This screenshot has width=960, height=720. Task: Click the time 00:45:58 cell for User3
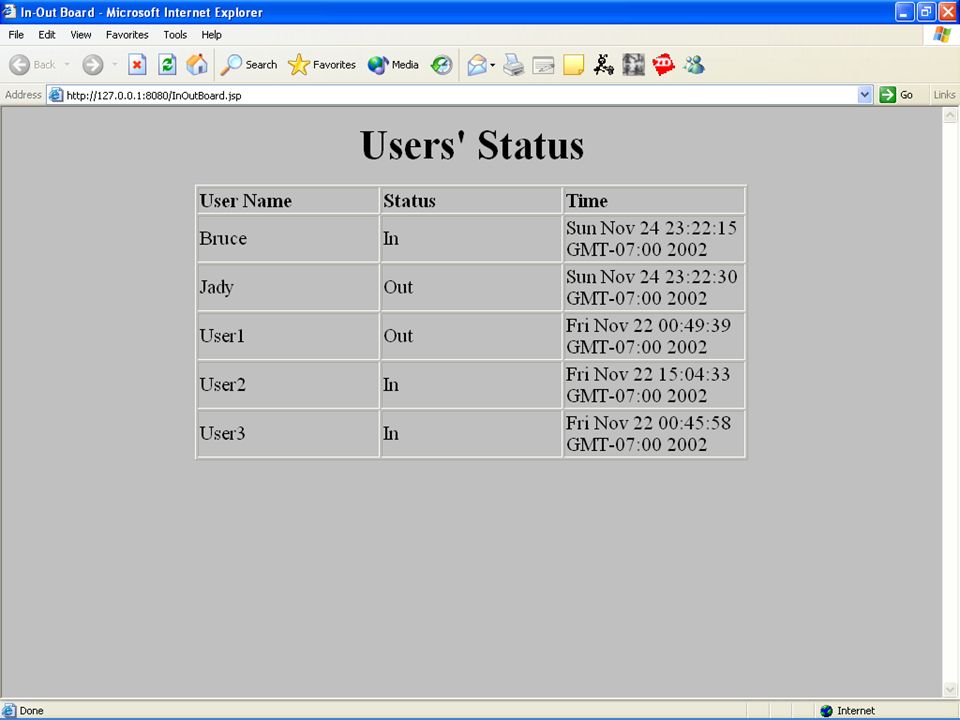pos(654,433)
